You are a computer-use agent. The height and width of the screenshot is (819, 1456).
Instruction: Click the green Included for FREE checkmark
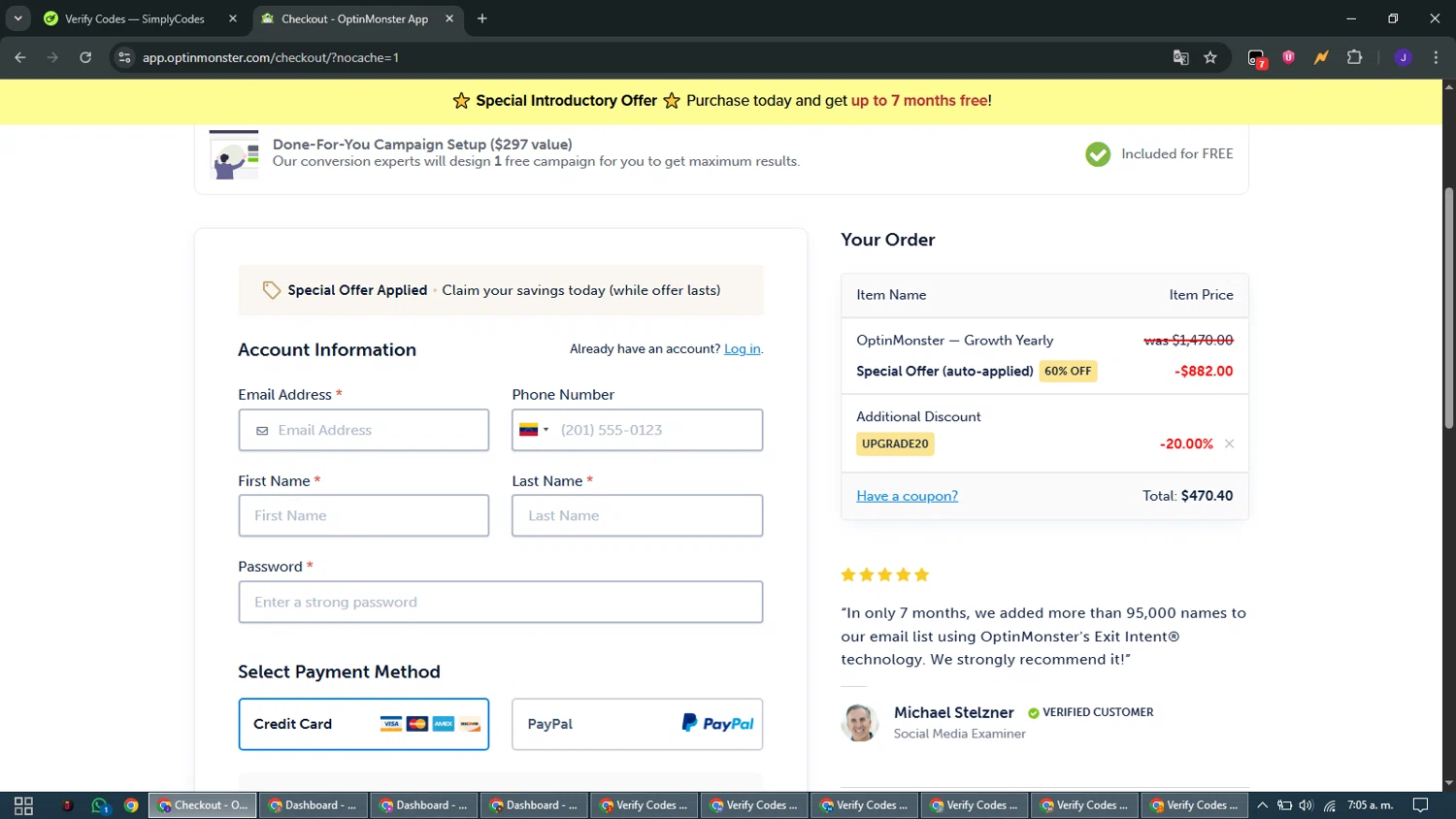point(1098,154)
